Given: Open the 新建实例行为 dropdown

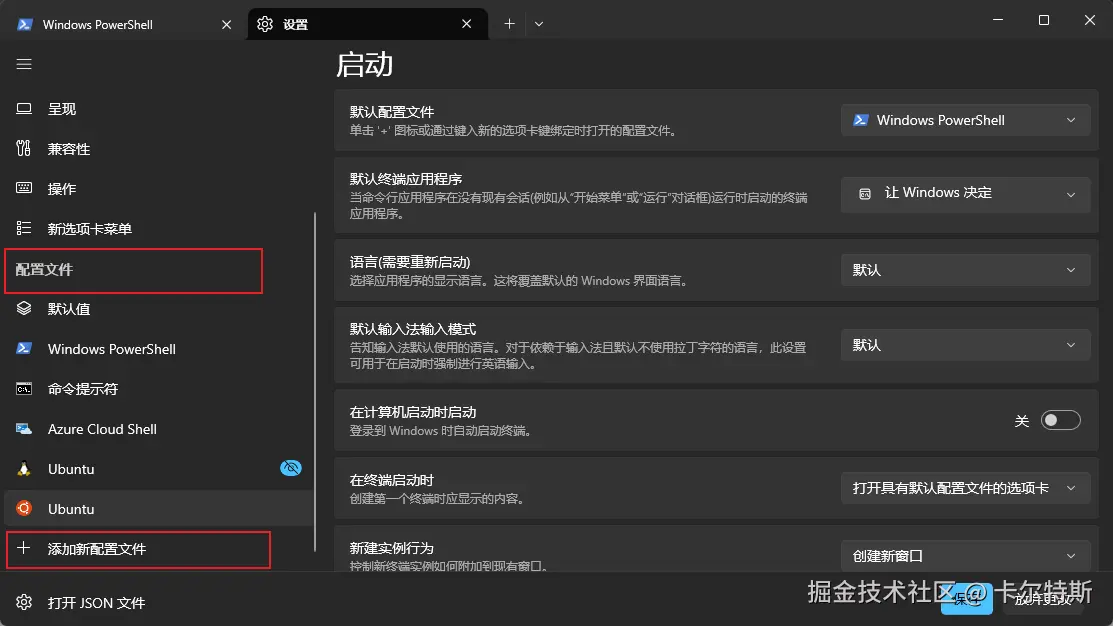Looking at the screenshot, I should tap(964, 556).
